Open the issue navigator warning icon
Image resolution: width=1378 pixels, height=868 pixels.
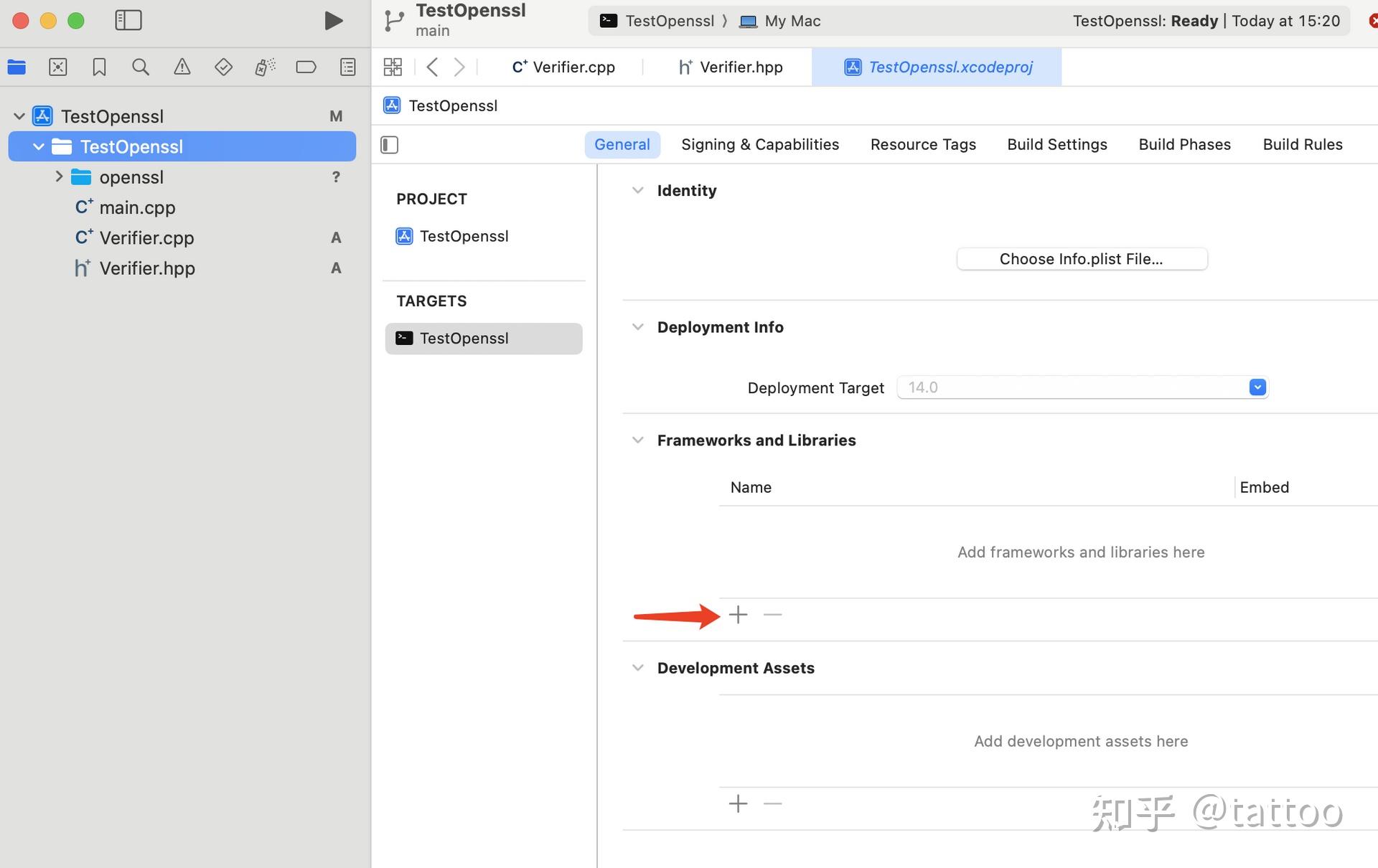[x=182, y=67]
